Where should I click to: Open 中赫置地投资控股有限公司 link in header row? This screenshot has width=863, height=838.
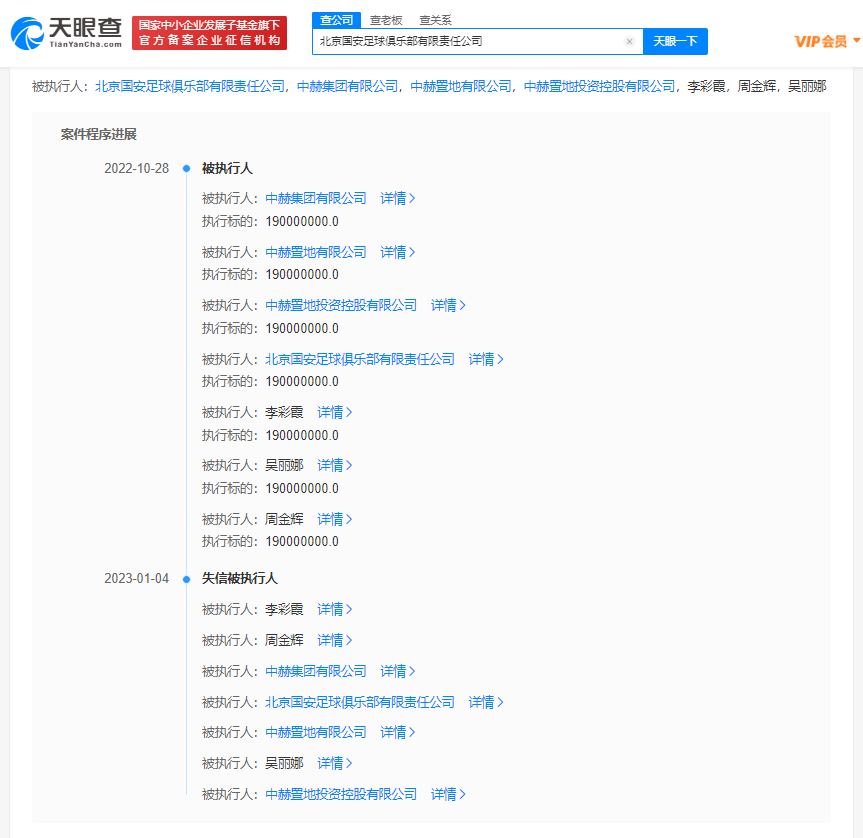(x=600, y=87)
